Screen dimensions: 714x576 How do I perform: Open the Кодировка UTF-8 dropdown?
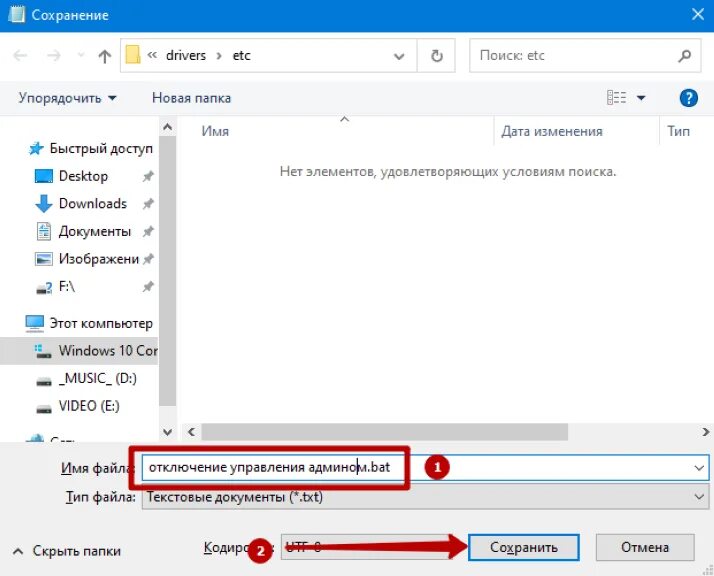[x=373, y=547]
